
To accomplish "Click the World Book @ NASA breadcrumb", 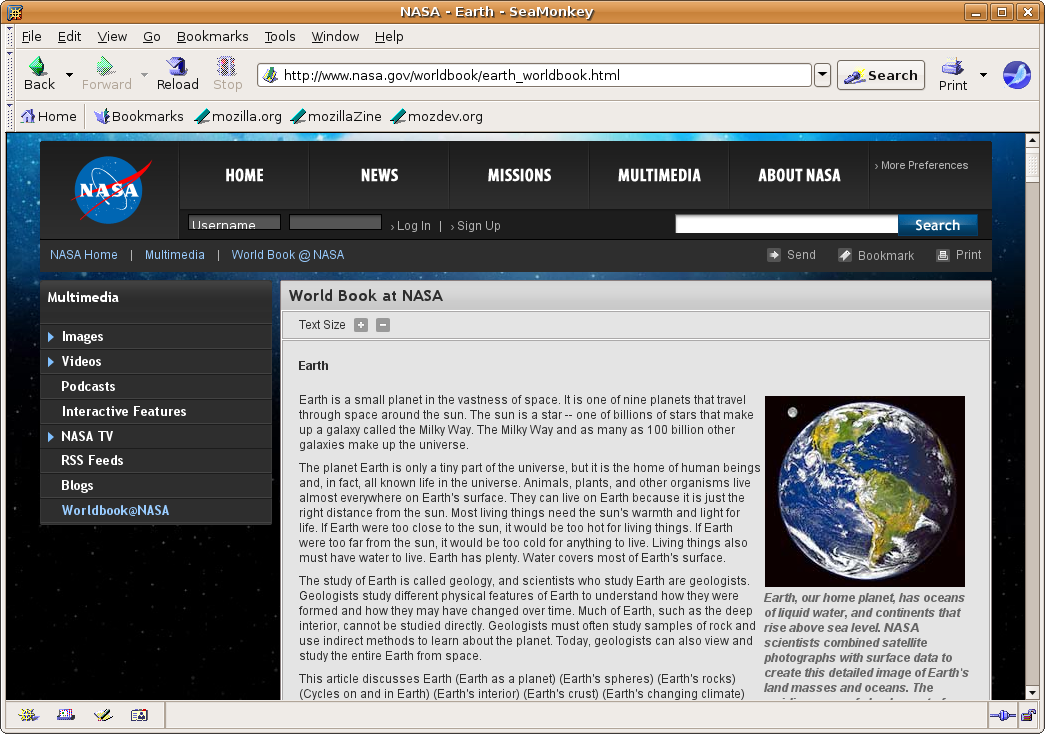I will tap(288, 255).
